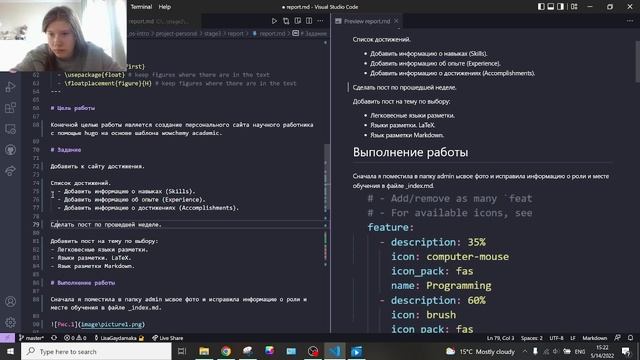Click image\picture1.png link in editor
The image size is (640, 360).
(x=111, y=324)
